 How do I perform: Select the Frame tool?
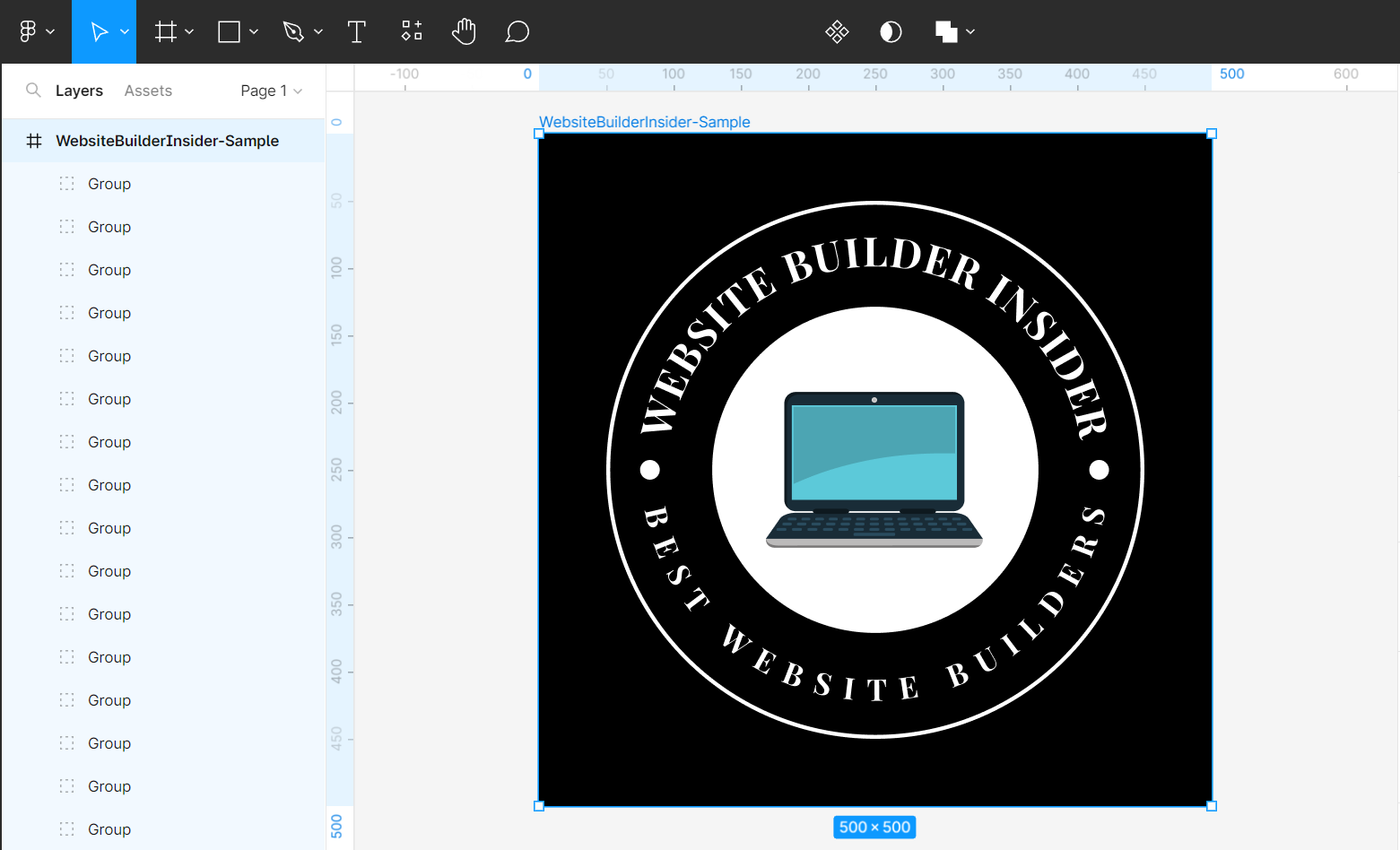[166, 32]
